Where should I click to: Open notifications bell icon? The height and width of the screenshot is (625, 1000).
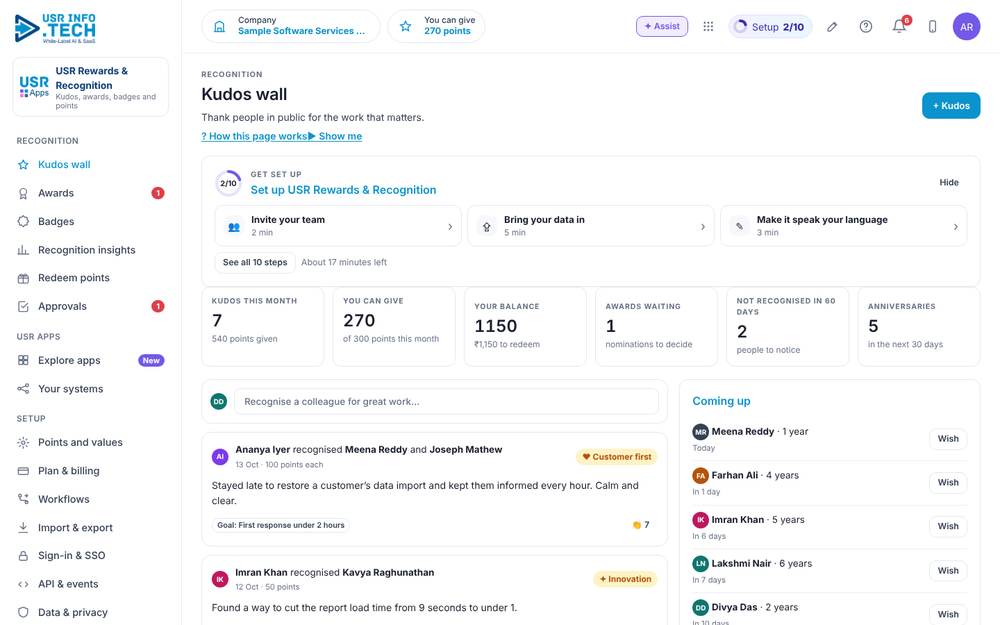899,26
